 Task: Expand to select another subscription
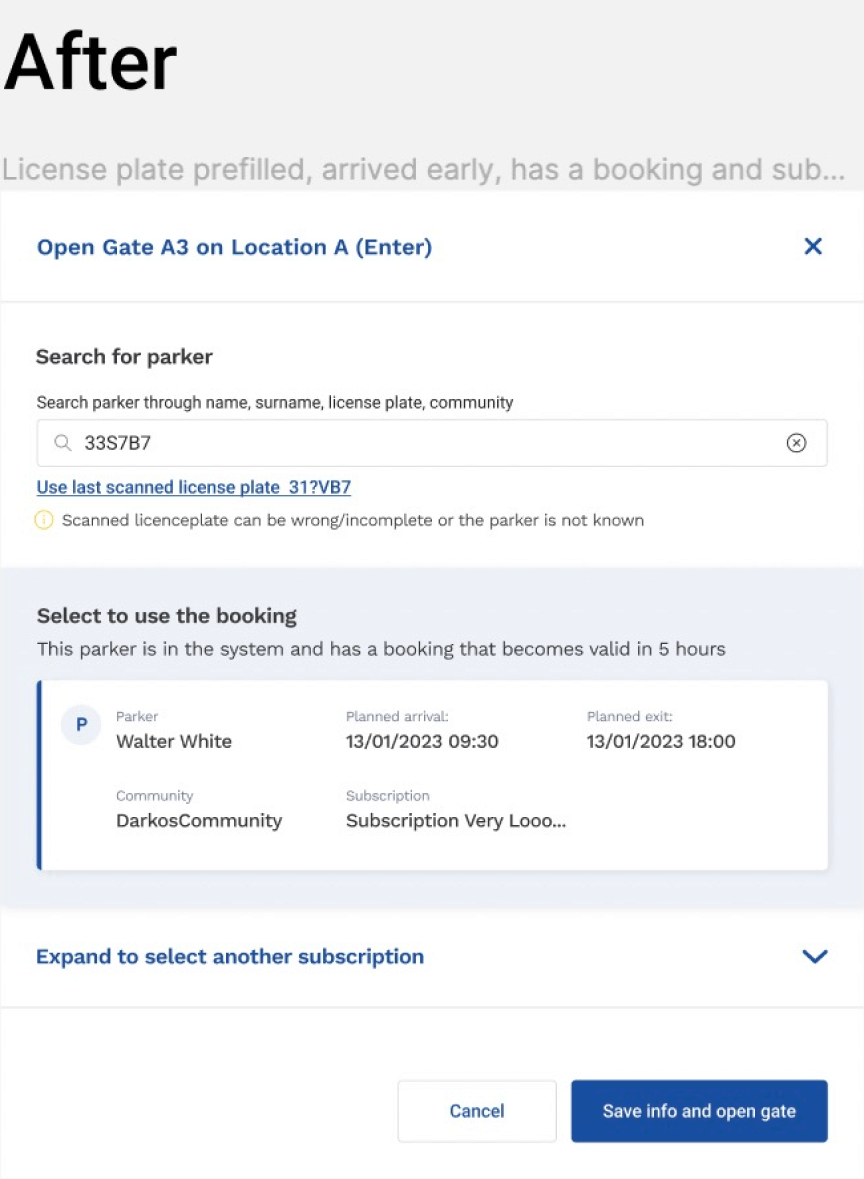click(230, 957)
